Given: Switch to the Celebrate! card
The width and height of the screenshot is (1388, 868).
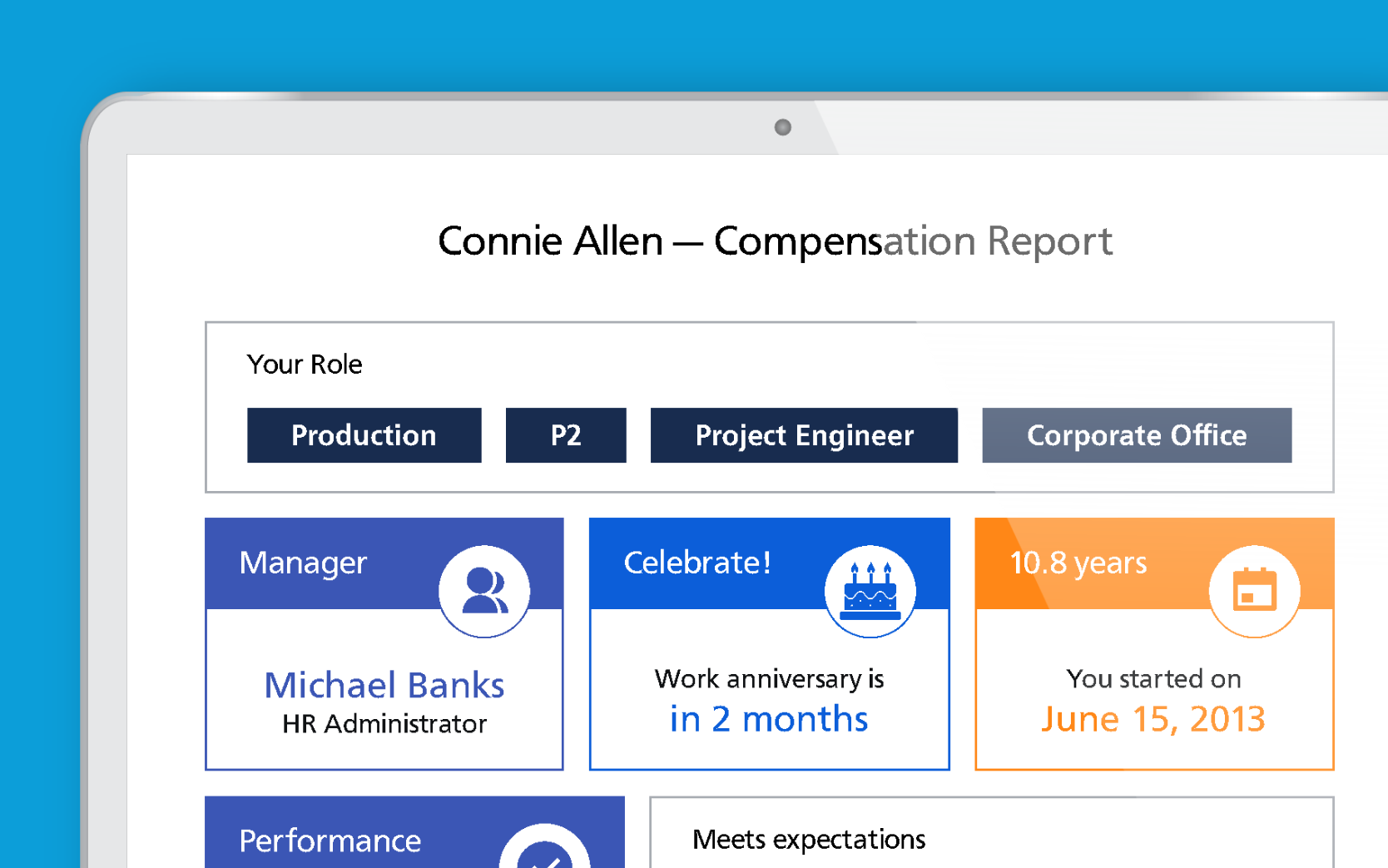Looking at the screenshot, I should pyautogui.click(x=696, y=563).
